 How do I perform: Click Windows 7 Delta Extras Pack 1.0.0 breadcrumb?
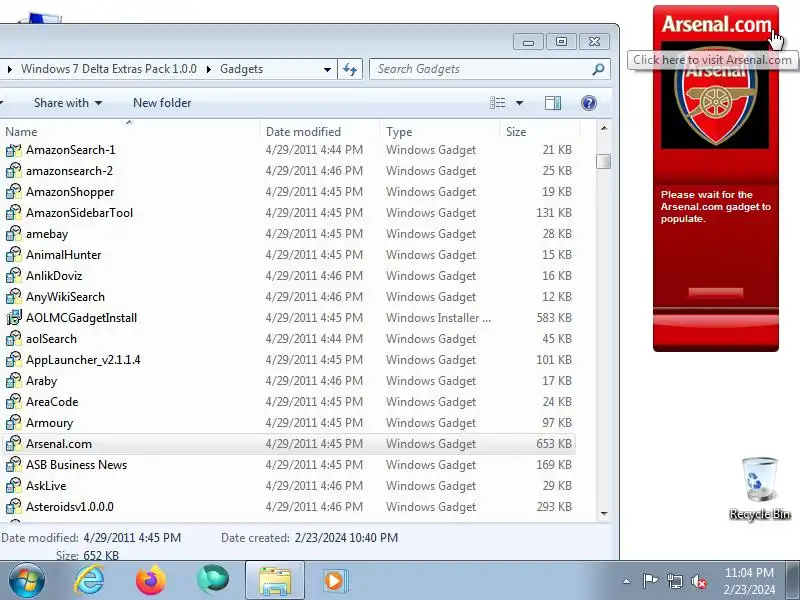pyautogui.click(x=109, y=69)
